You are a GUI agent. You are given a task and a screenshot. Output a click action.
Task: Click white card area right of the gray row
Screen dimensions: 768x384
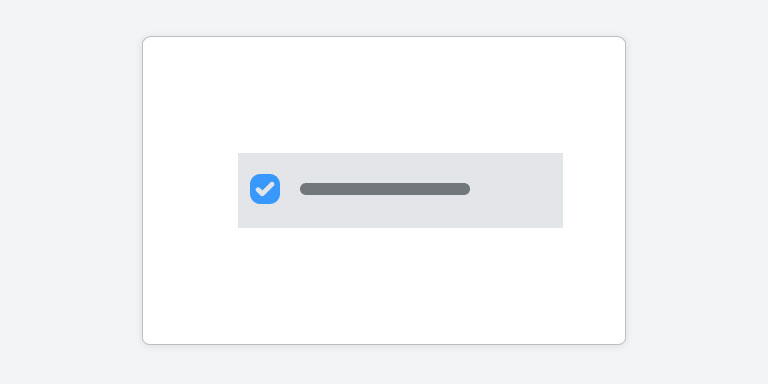tap(594, 191)
